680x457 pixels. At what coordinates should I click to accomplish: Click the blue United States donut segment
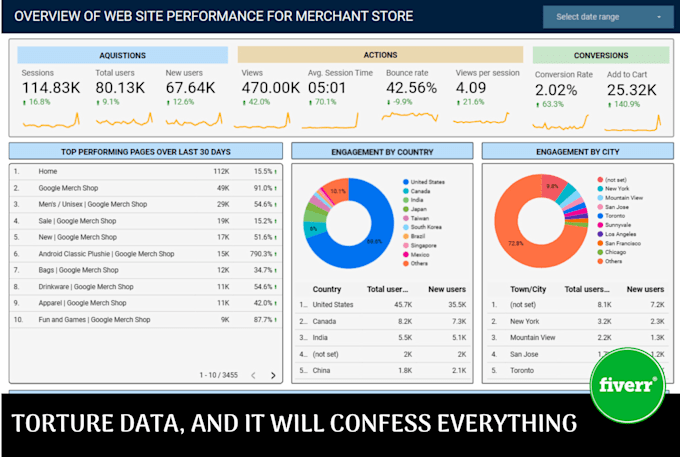(x=373, y=243)
